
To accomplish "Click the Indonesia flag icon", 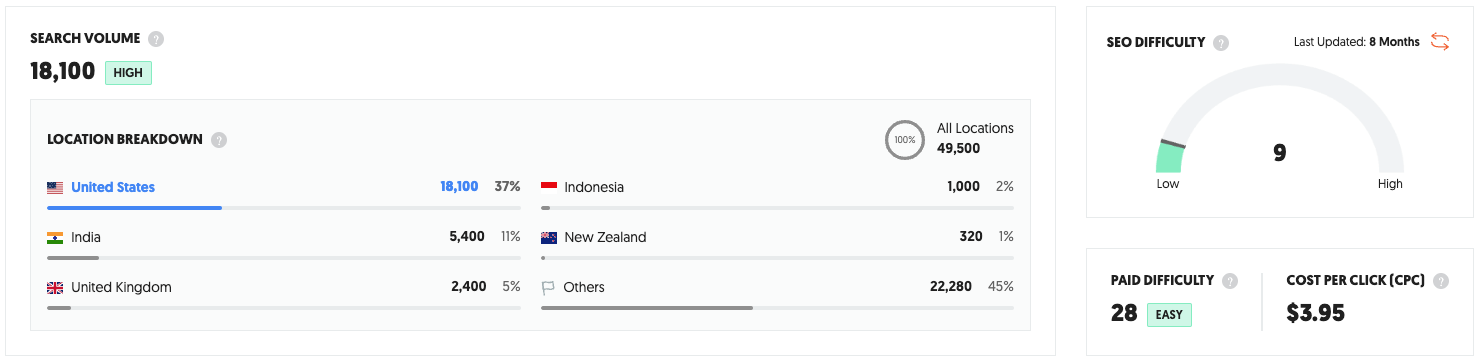I will point(549,187).
